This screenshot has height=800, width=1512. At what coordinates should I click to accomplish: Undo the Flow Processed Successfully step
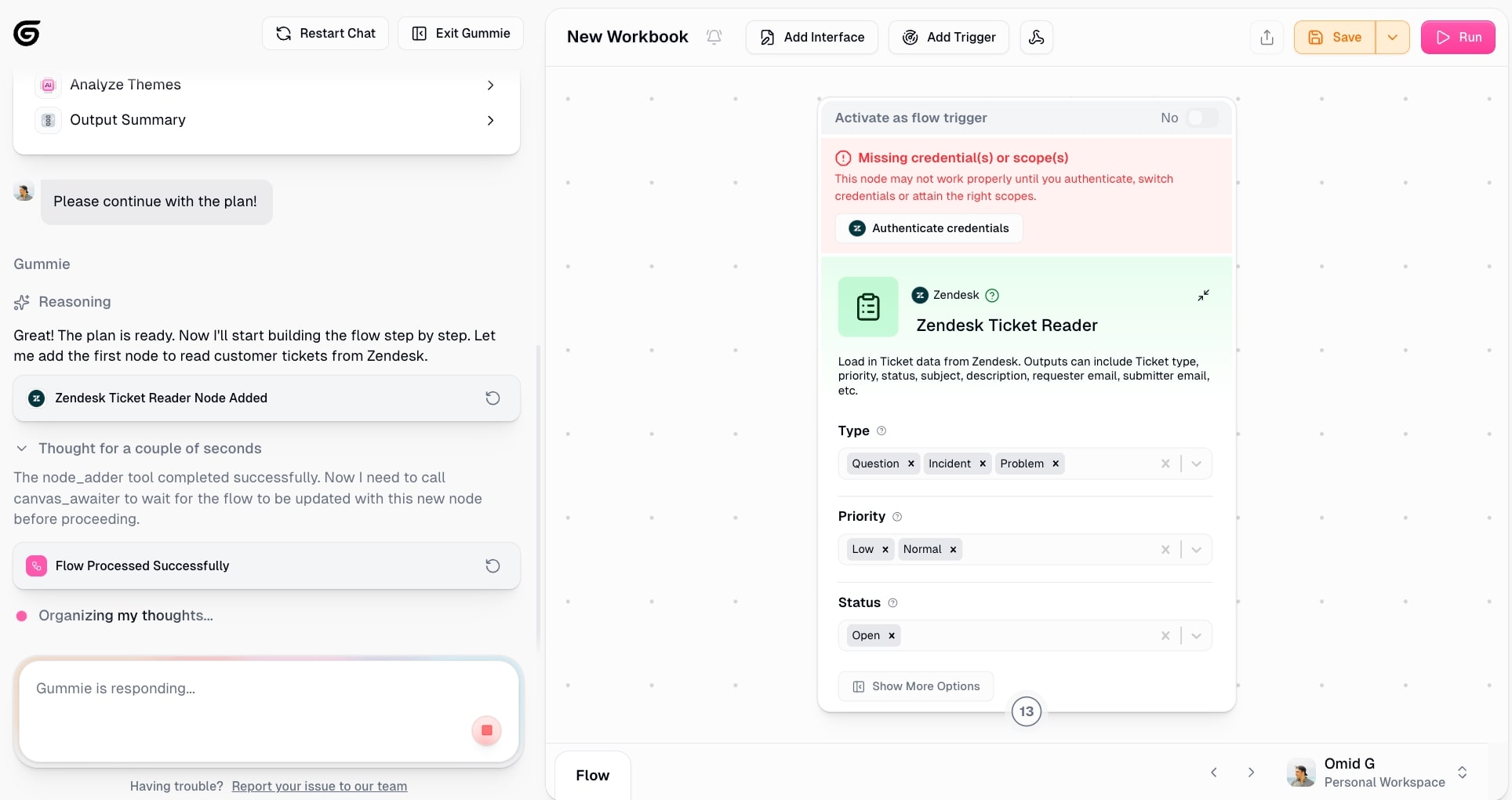point(492,566)
